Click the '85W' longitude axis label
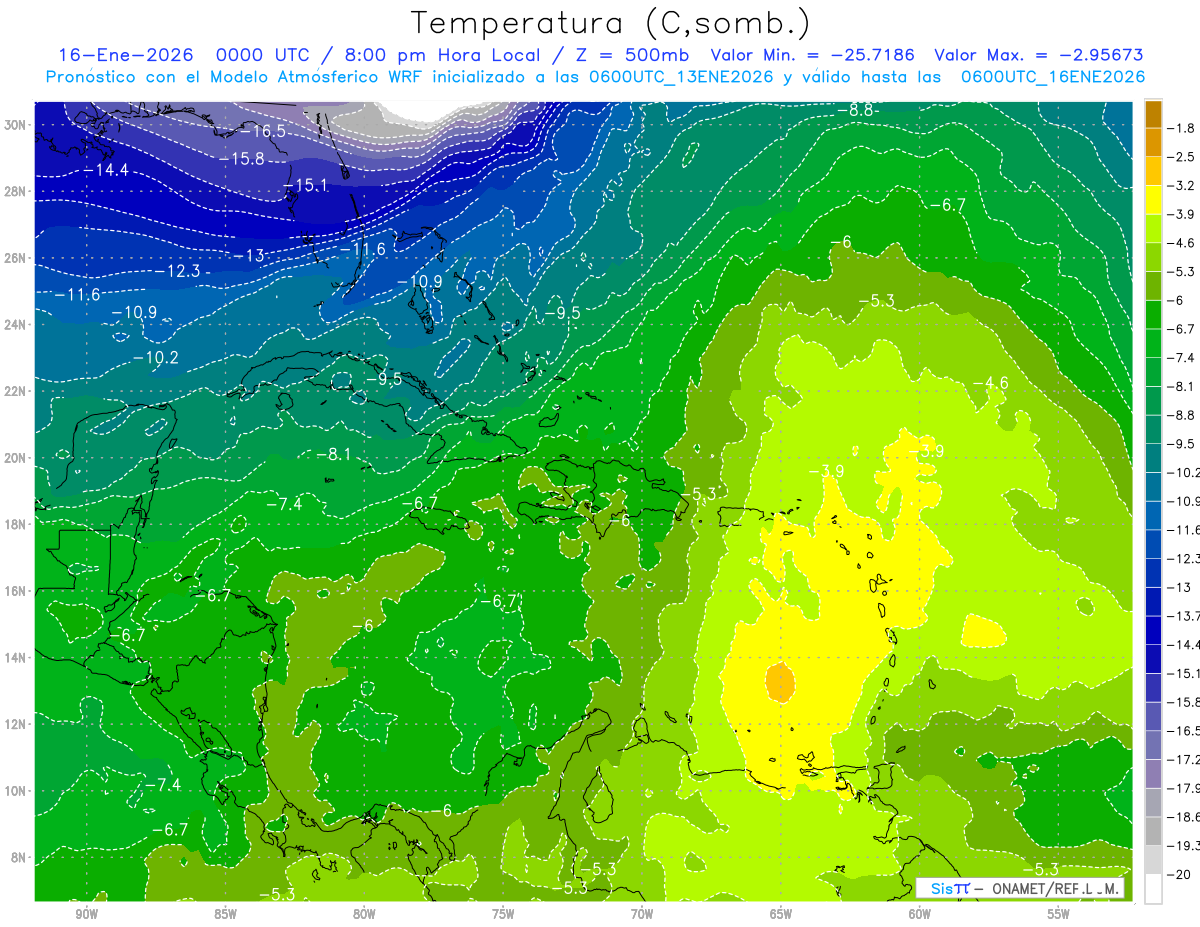 [225, 914]
